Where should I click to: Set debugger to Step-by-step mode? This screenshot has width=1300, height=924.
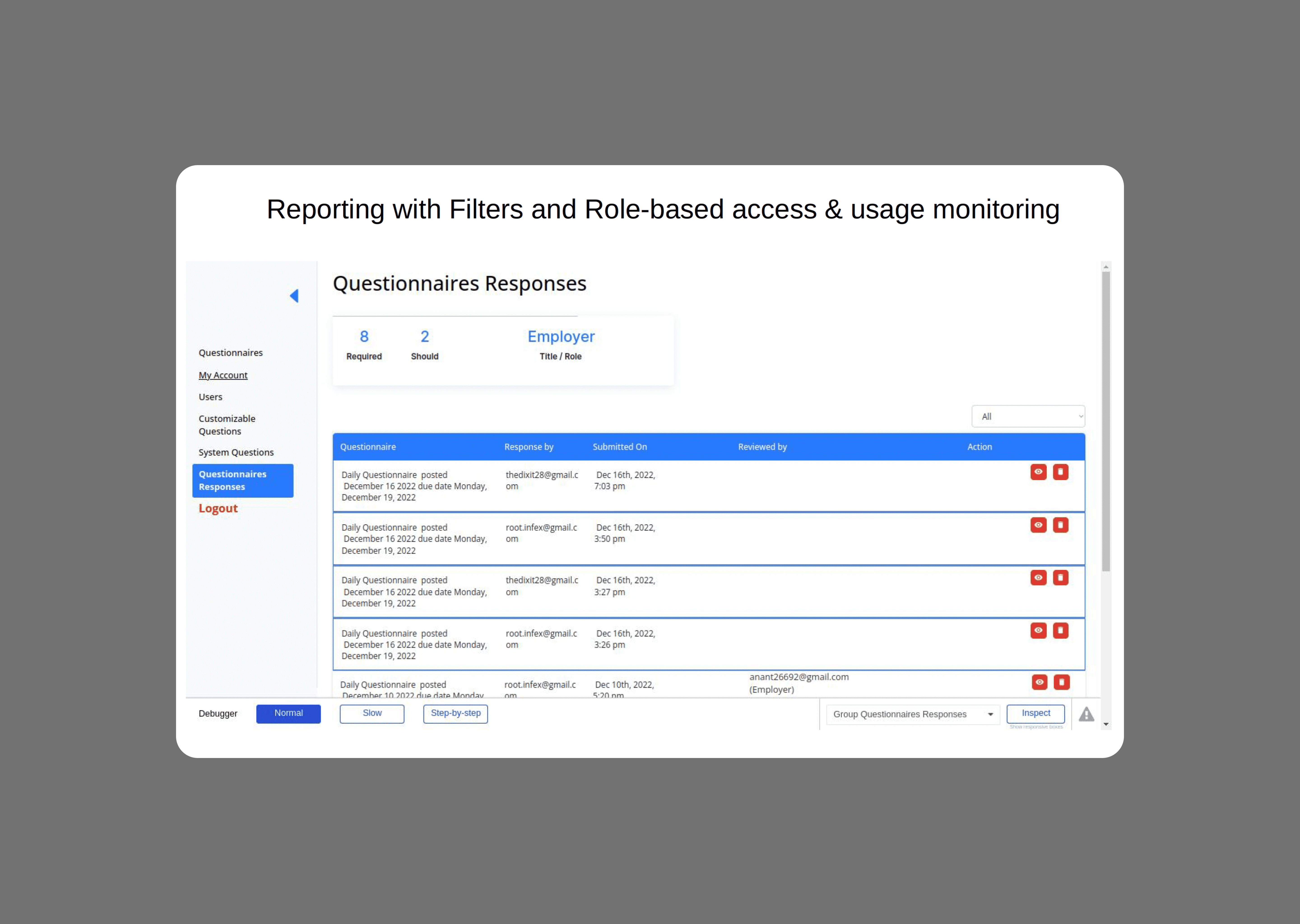[455, 714]
